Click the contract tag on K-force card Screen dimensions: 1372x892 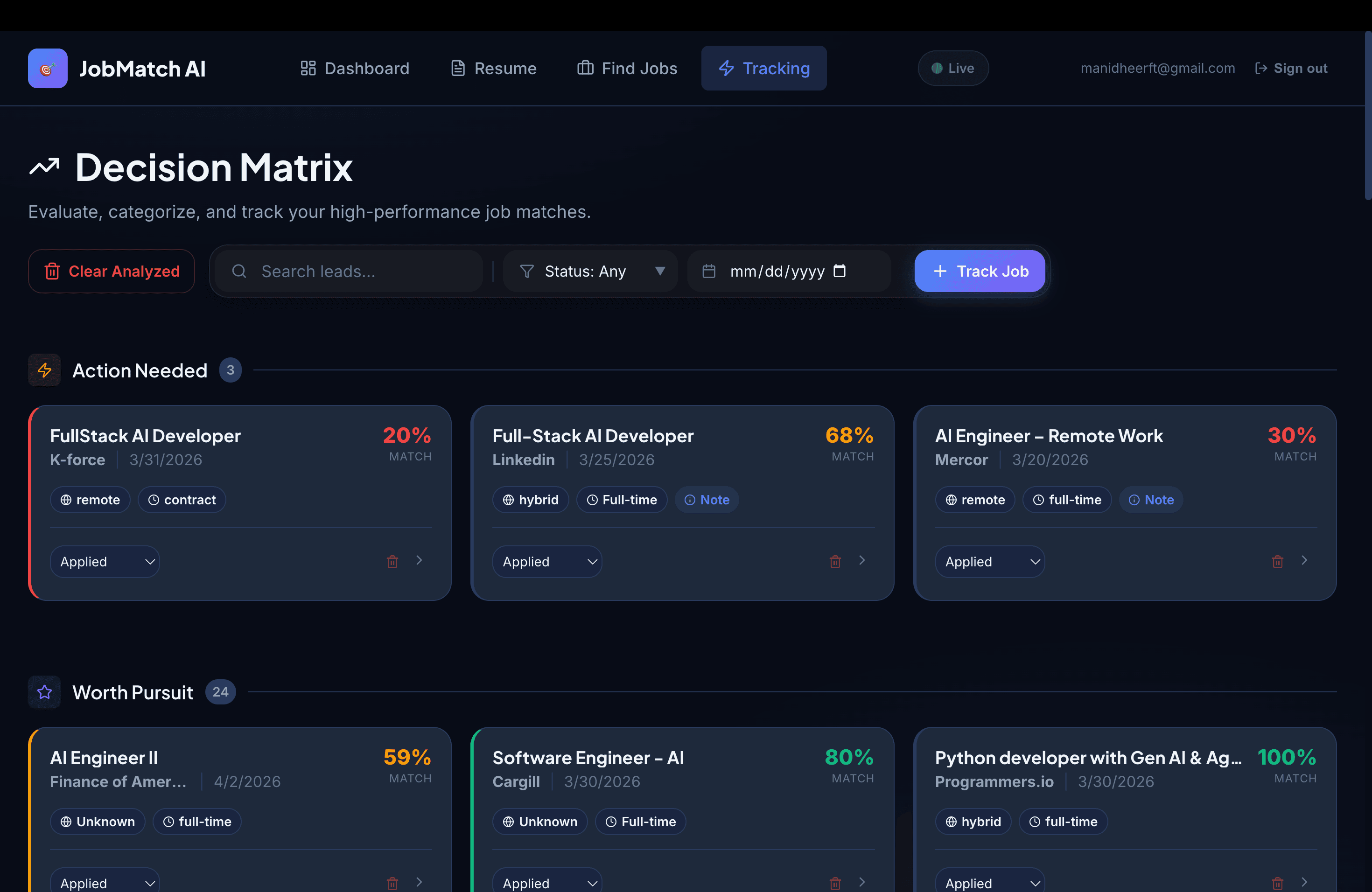coord(182,500)
